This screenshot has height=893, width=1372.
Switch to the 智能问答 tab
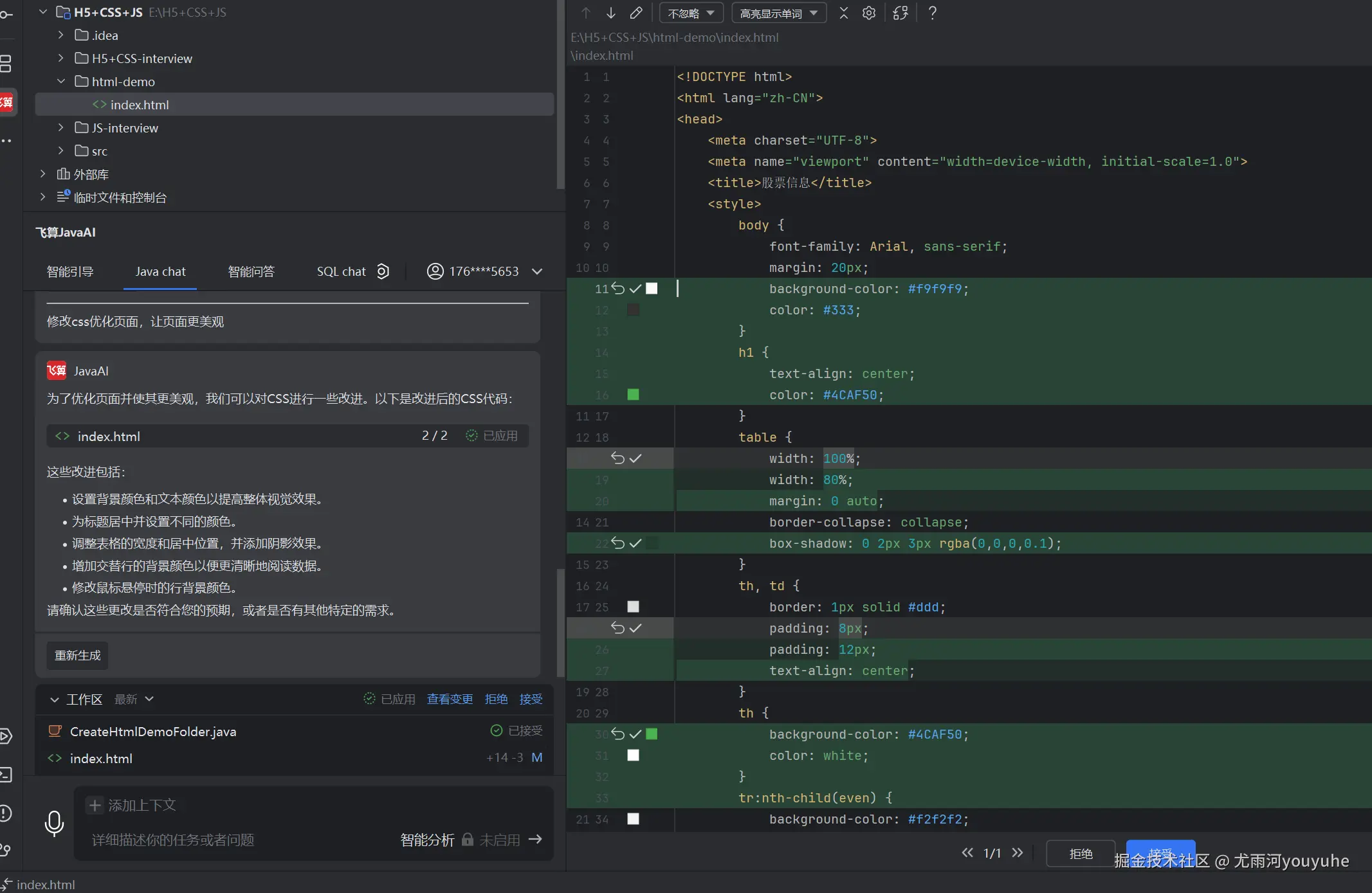coord(251,271)
